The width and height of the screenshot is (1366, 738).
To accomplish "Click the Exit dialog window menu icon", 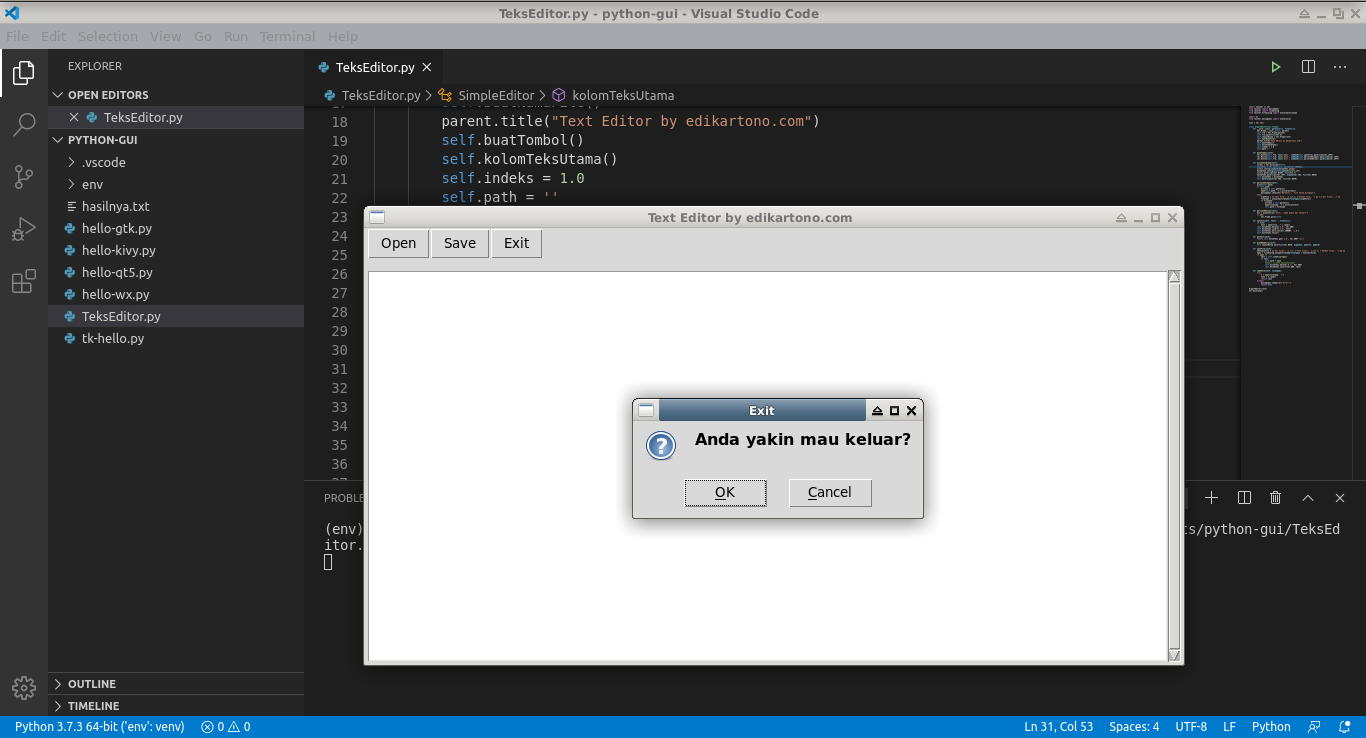I will (646, 410).
